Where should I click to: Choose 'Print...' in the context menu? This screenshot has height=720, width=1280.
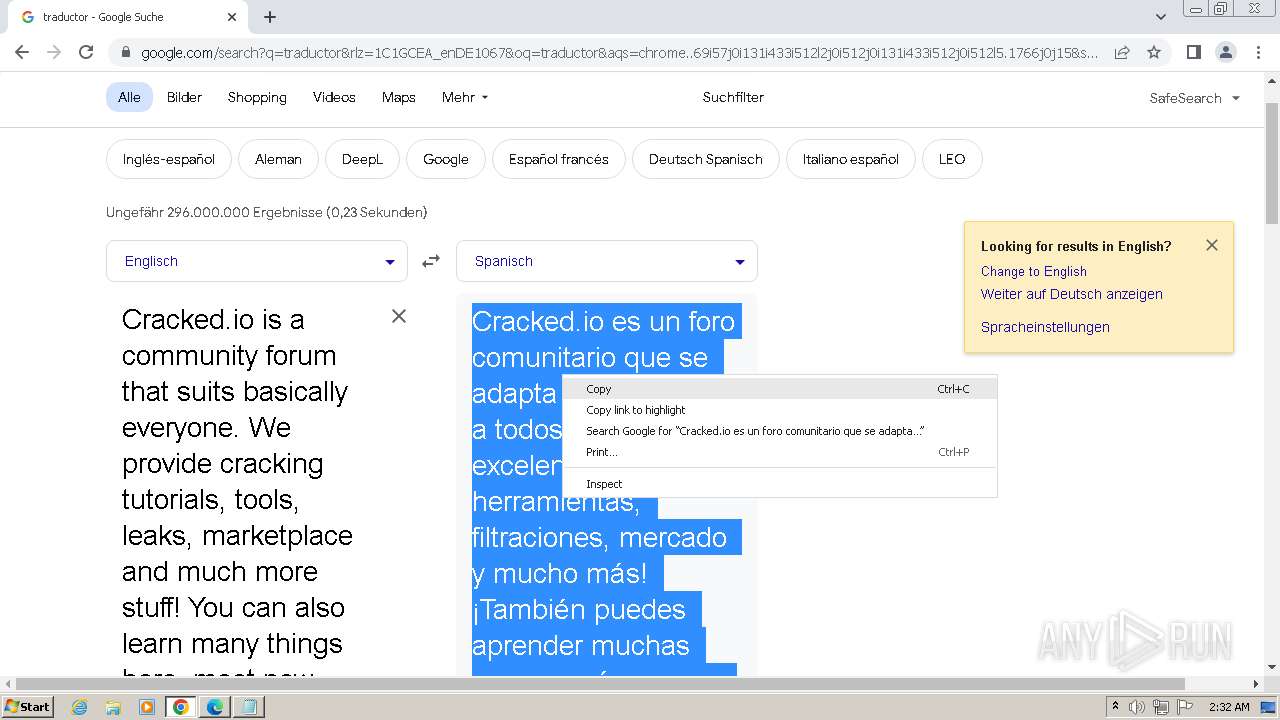(x=779, y=452)
